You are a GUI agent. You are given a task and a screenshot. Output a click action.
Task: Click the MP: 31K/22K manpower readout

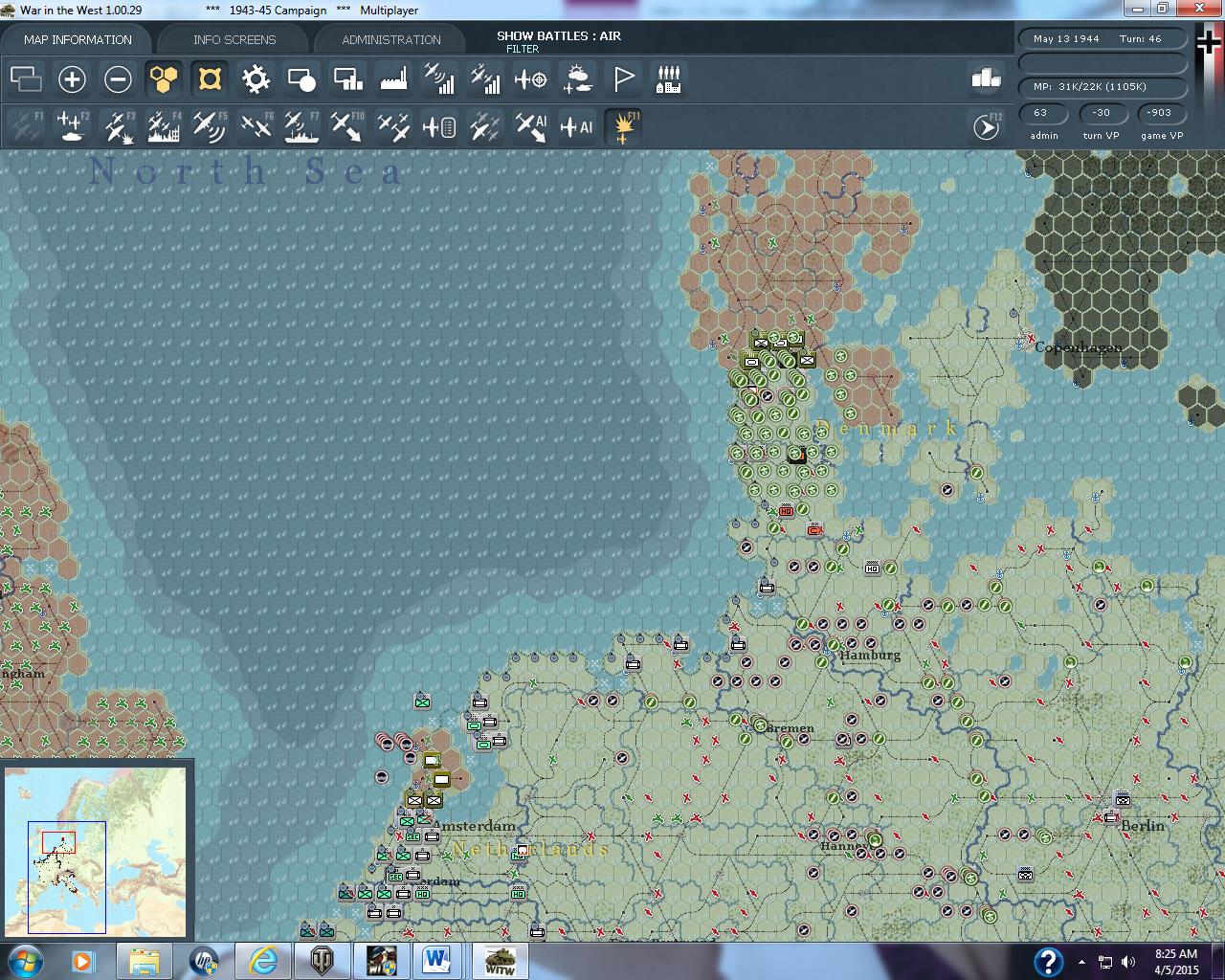click(1103, 86)
